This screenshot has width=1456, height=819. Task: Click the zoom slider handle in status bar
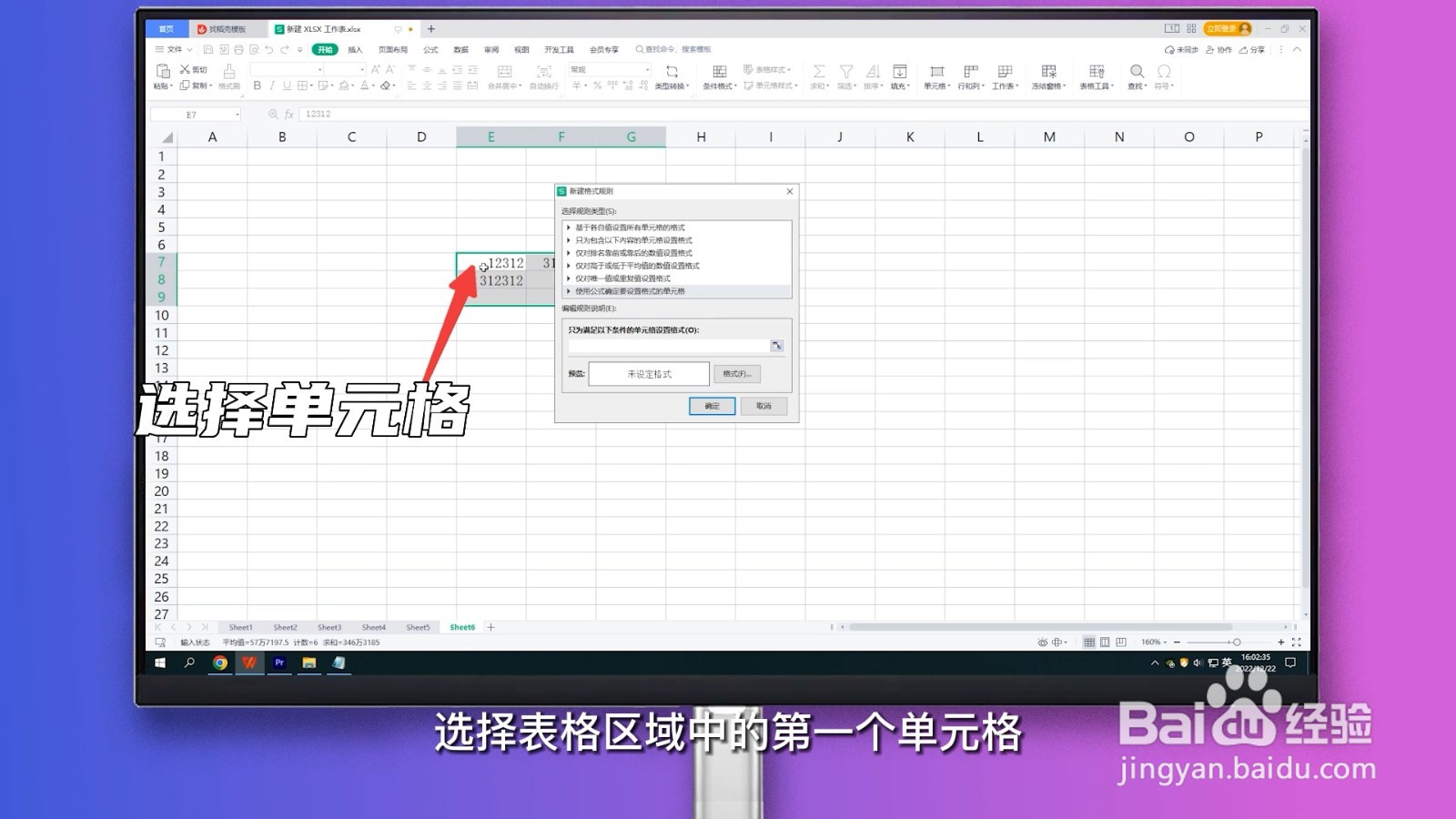(1236, 642)
